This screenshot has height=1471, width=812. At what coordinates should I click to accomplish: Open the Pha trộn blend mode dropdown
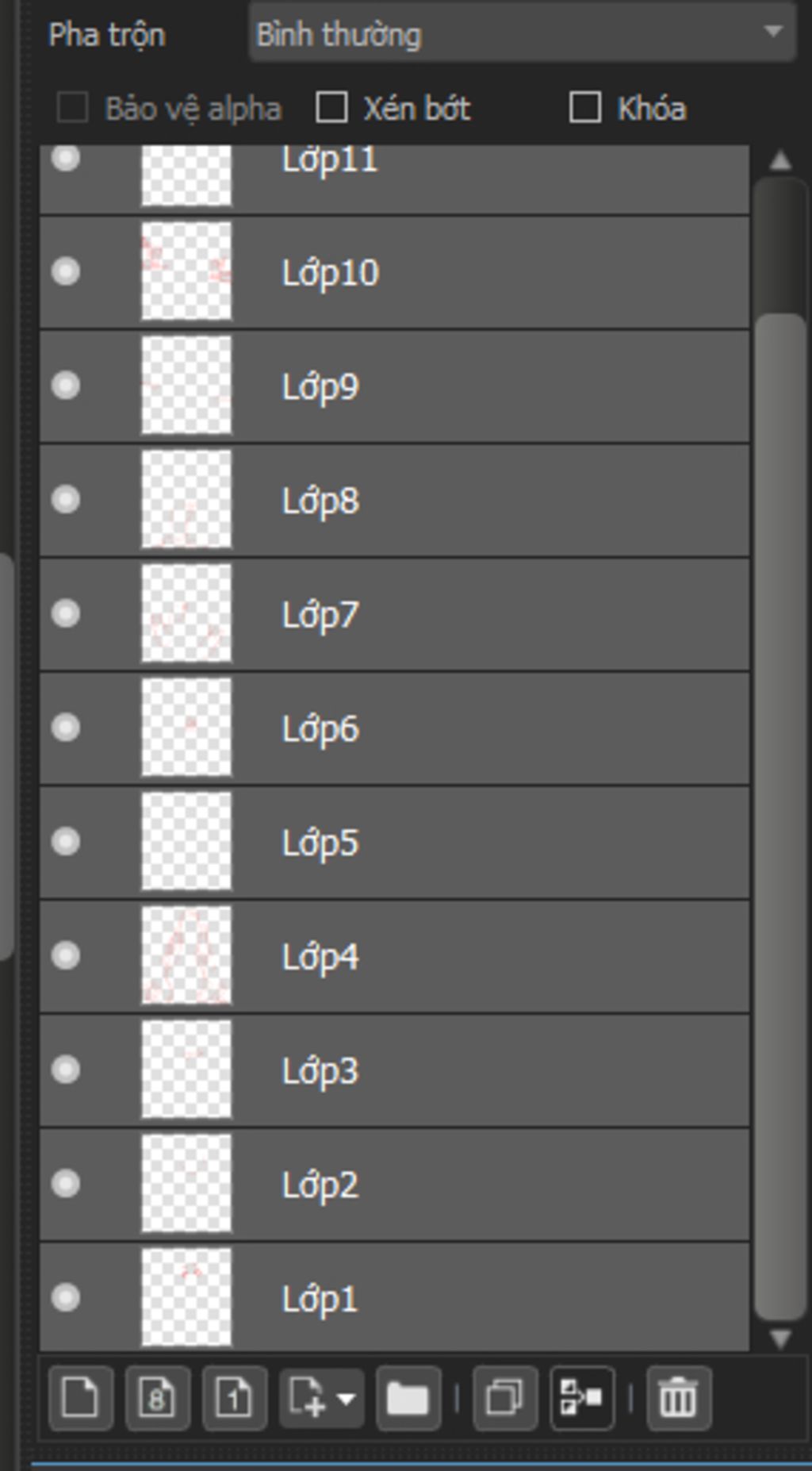click(x=522, y=33)
